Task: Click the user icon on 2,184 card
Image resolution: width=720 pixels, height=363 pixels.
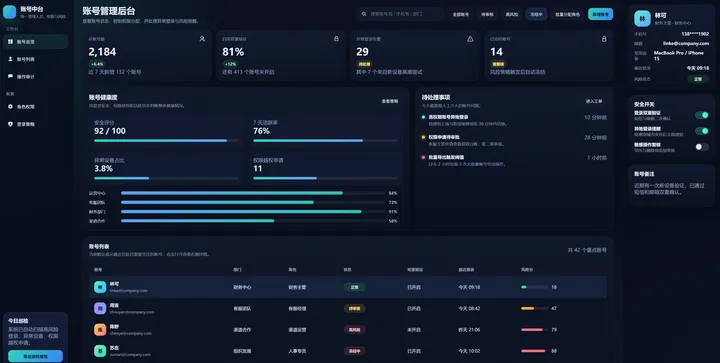Action: pos(202,39)
